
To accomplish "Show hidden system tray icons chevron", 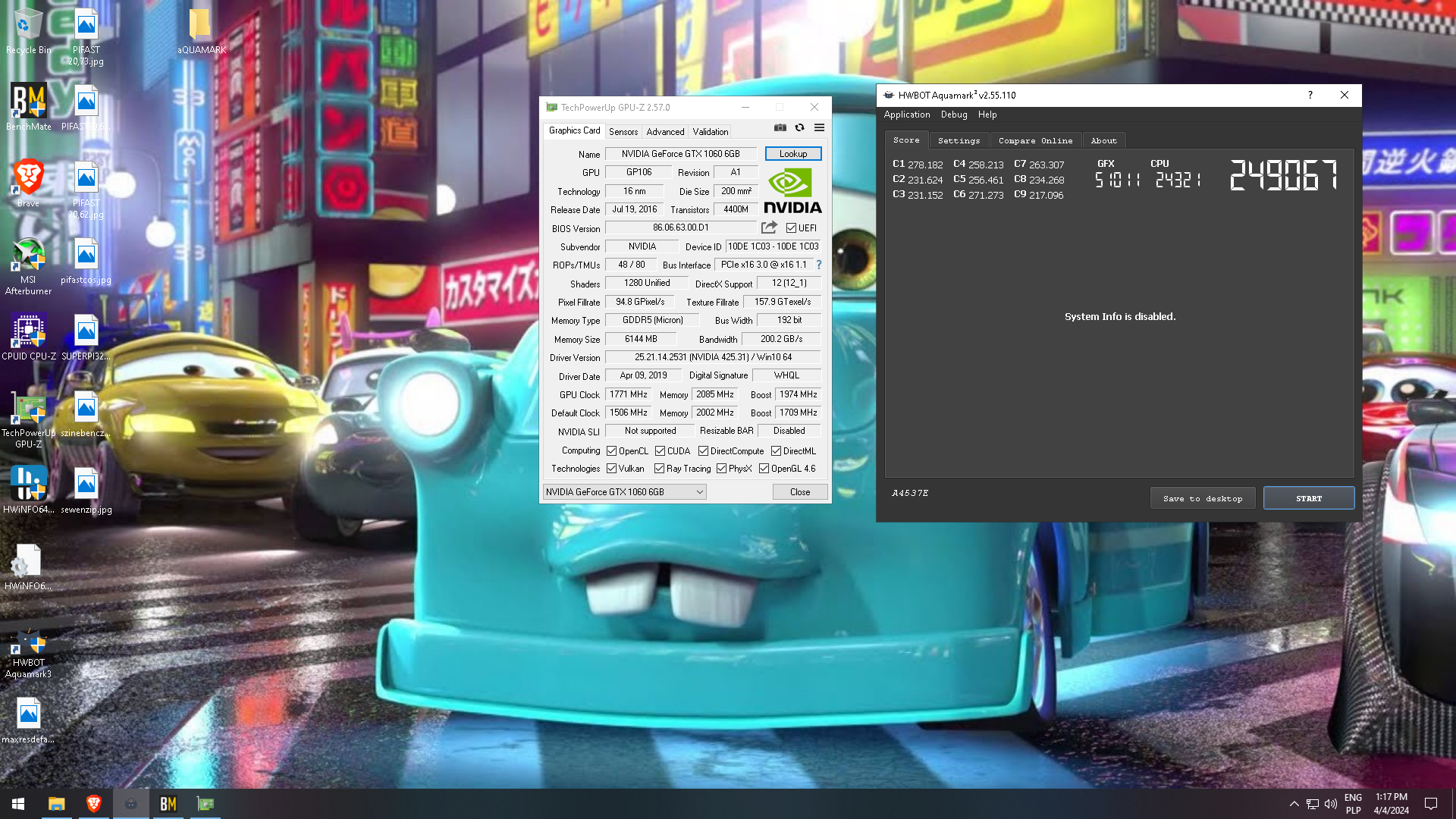I will (x=1294, y=804).
